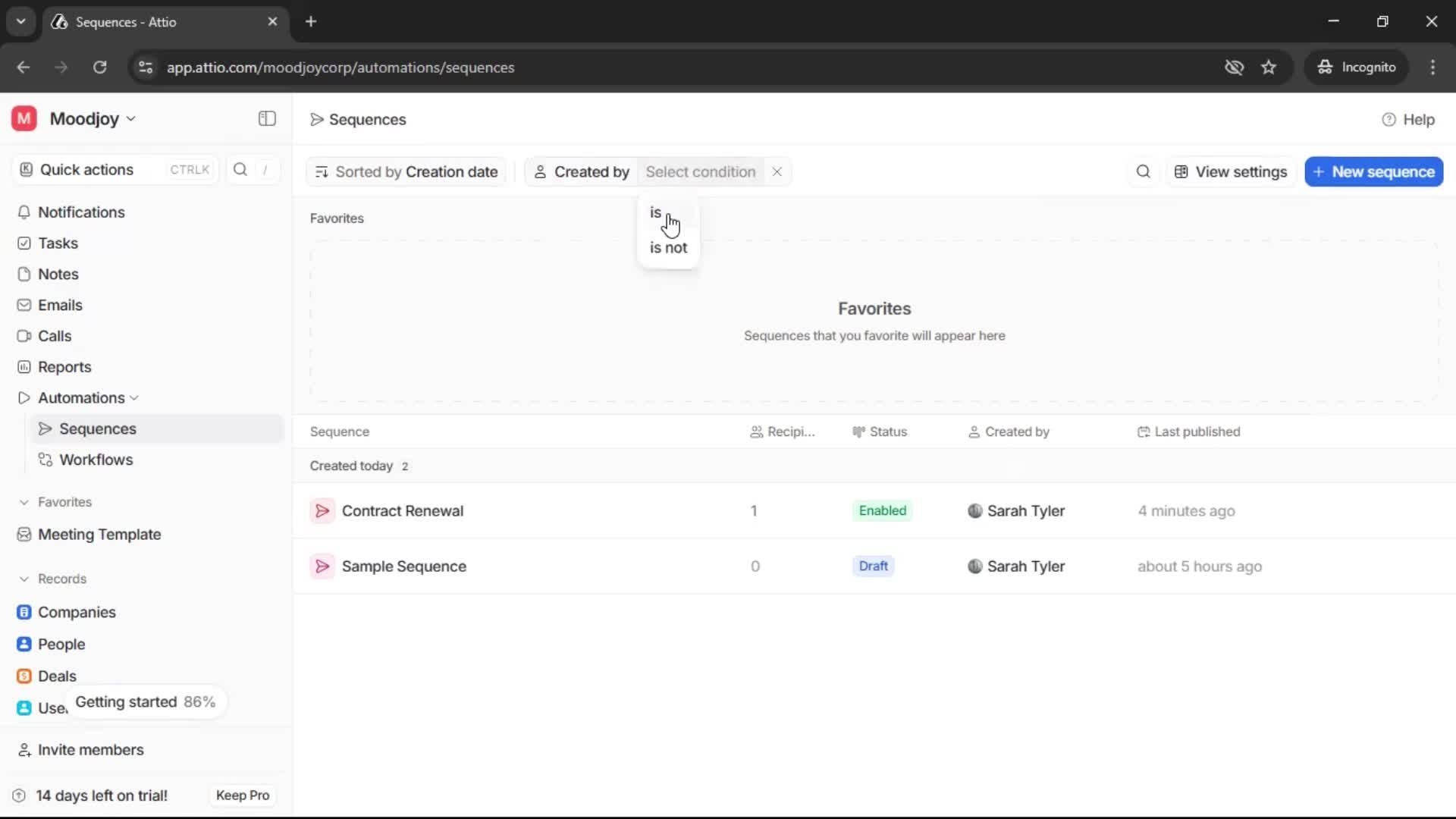Click the sidebar collapse panel icon
Image resolution: width=1456 pixels, height=819 pixels.
click(267, 118)
